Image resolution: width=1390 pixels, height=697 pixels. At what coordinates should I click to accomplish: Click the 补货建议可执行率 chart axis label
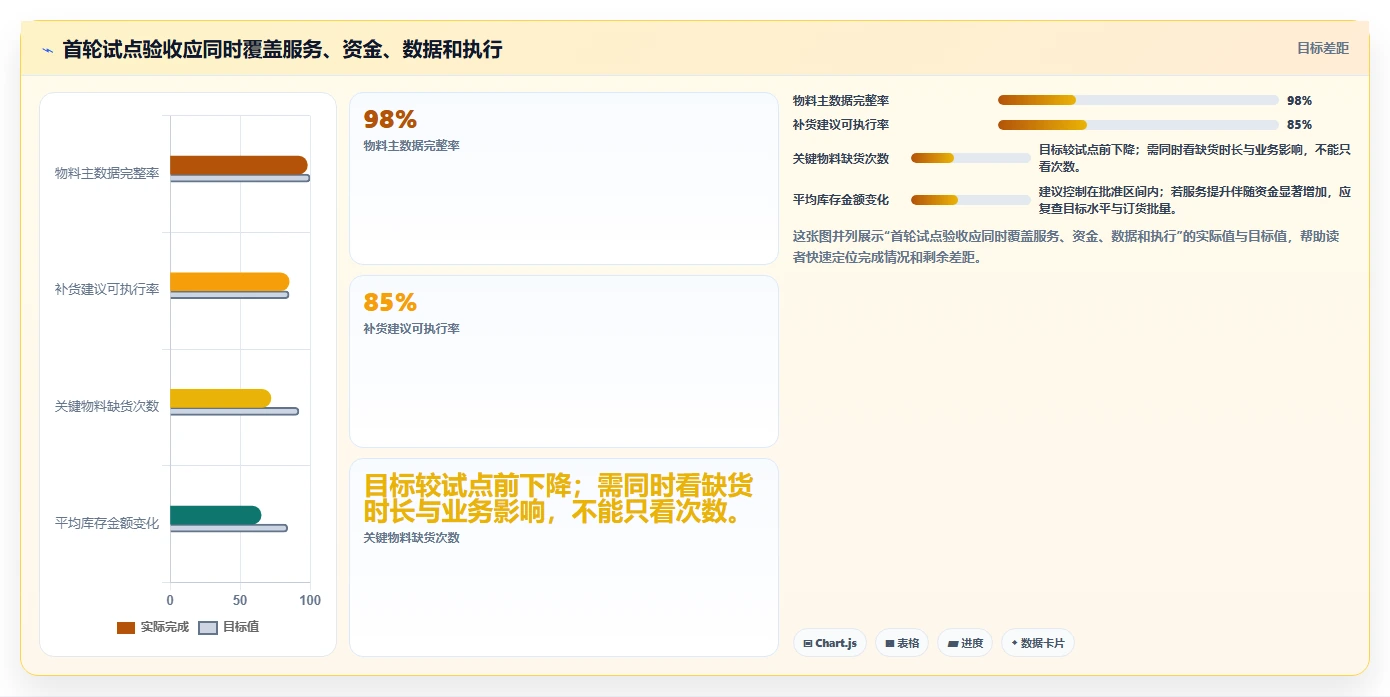[x=107, y=289]
